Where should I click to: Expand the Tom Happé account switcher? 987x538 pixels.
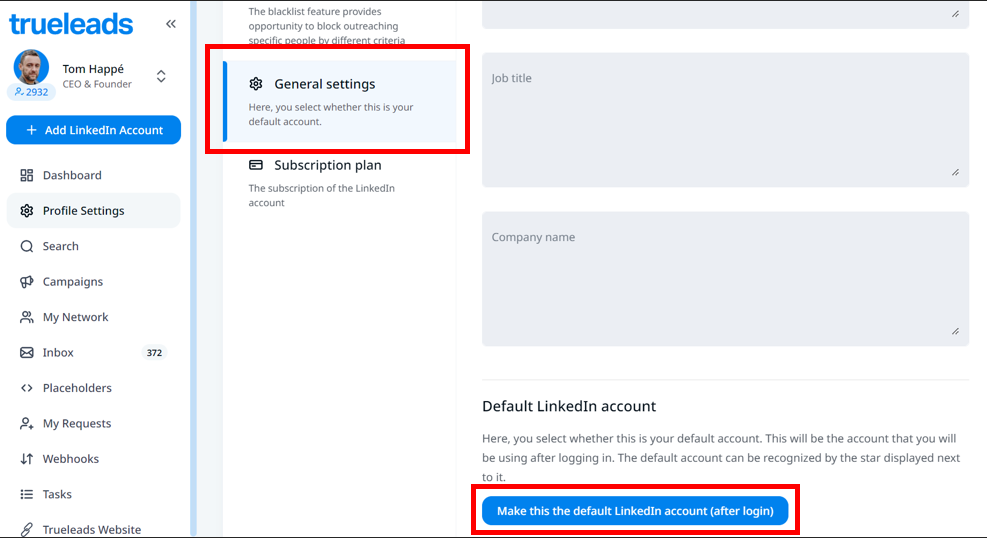[x=161, y=76]
